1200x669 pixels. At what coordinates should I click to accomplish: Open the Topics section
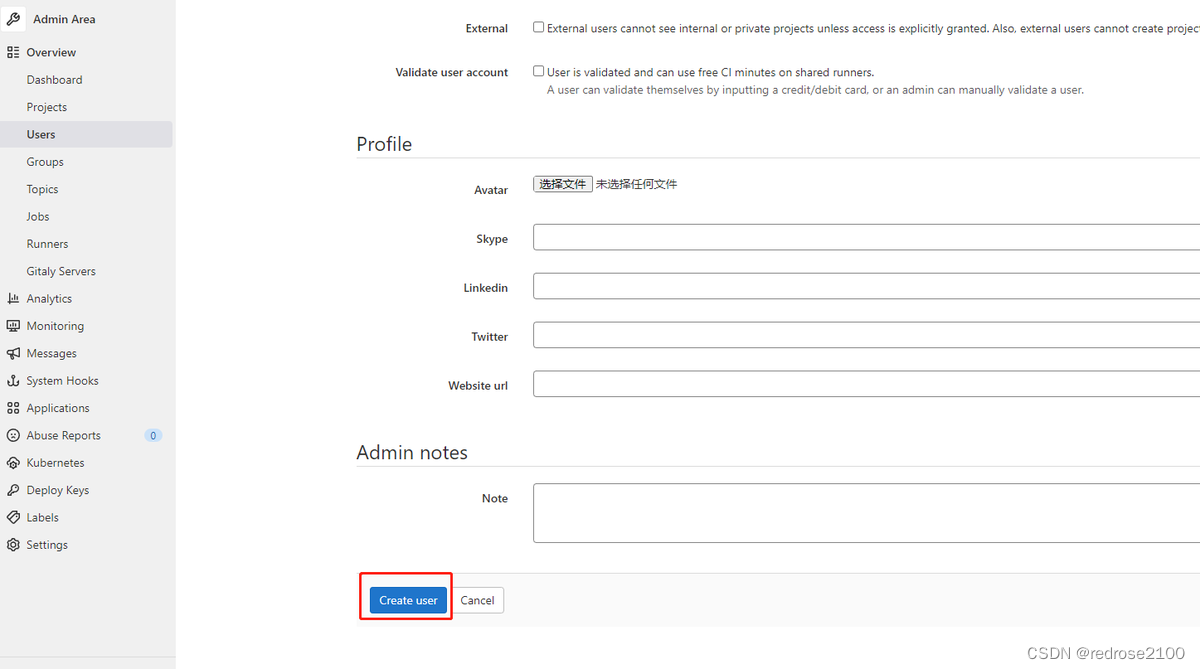(42, 188)
